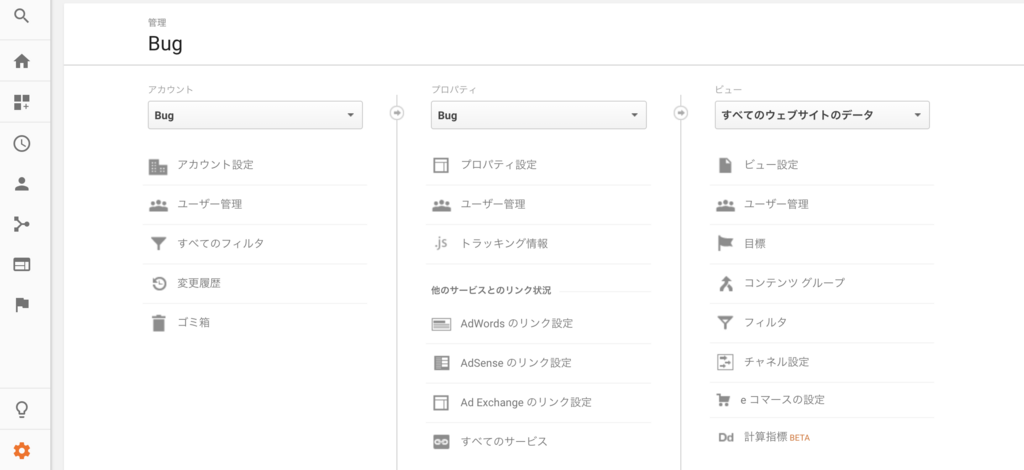
Task: Open ゴミ箱 link
Action: click(193, 322)
